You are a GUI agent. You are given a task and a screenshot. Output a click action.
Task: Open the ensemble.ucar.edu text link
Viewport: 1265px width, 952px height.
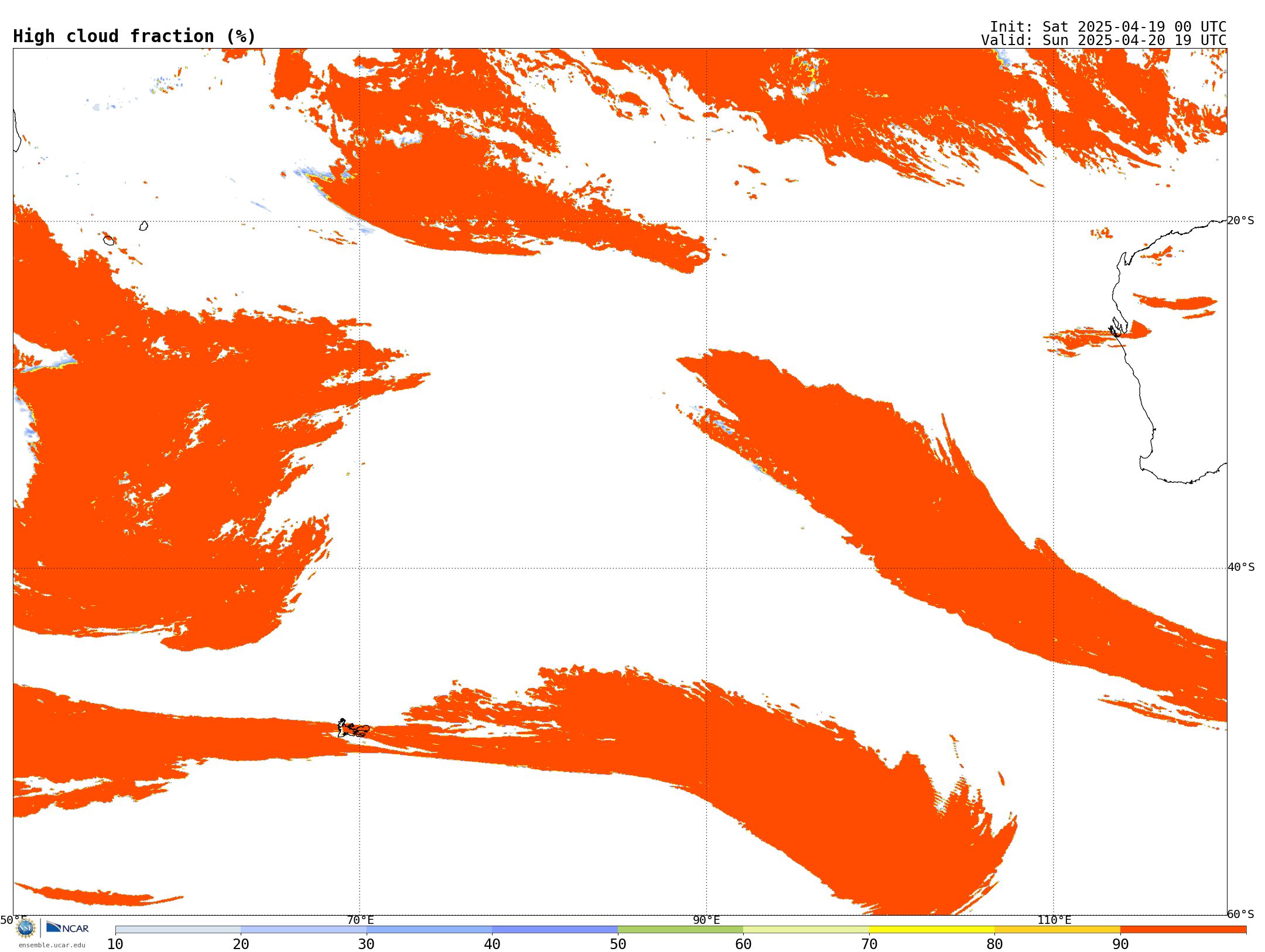click(52, 945)
